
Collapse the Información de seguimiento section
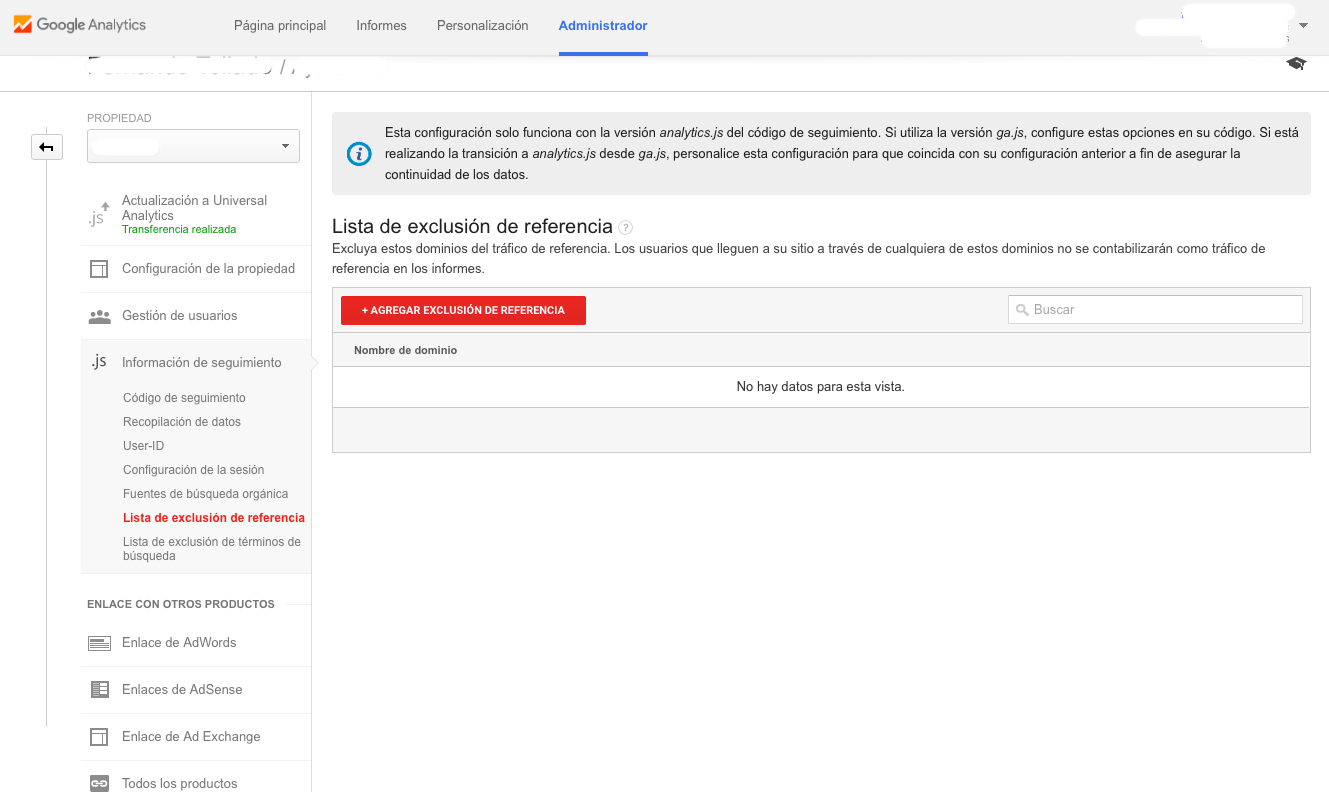click(x=201, y=363)
